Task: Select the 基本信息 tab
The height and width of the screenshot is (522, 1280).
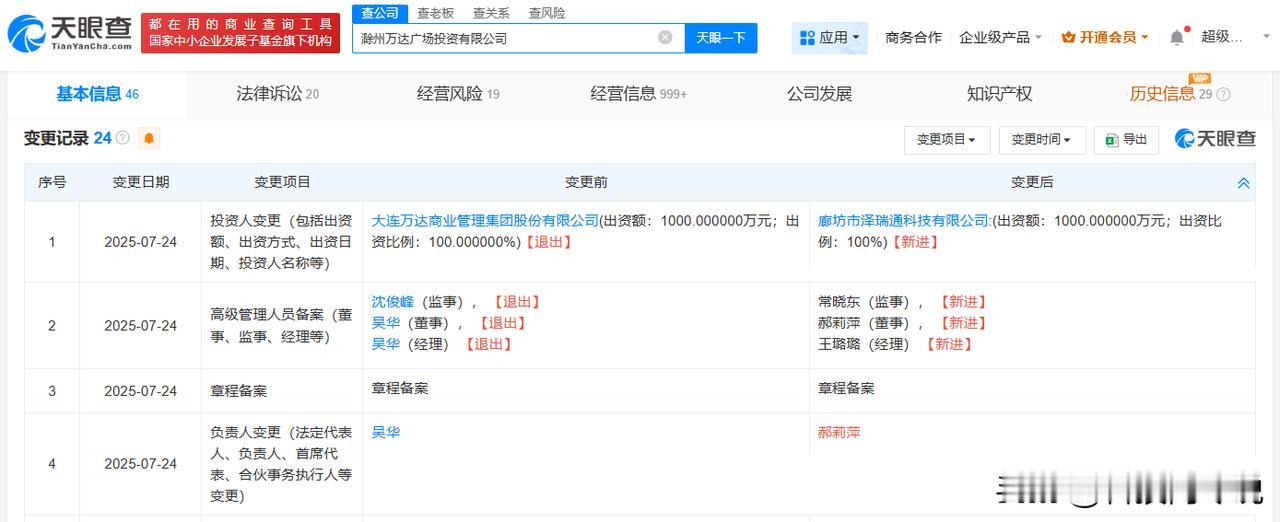Action: tap(97, 94)
